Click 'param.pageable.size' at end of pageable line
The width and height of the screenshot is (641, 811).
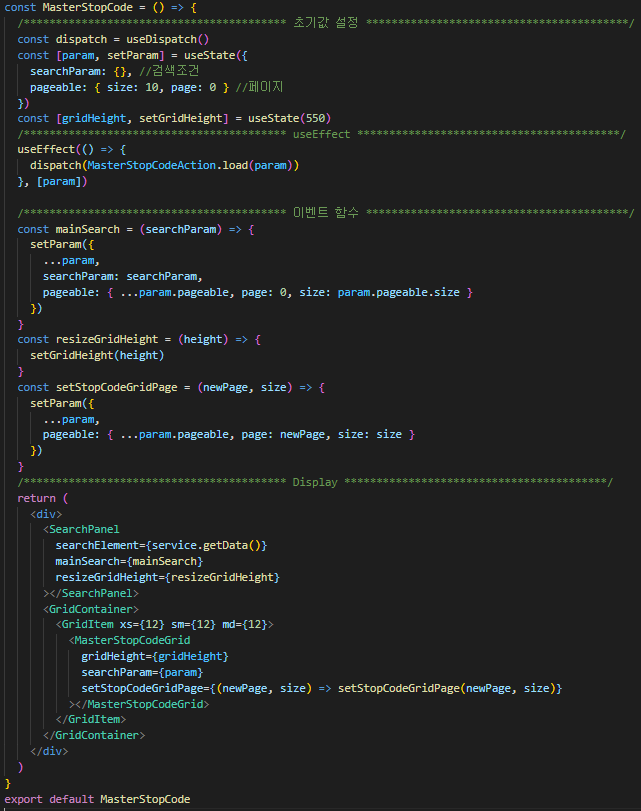coord(398,293)
